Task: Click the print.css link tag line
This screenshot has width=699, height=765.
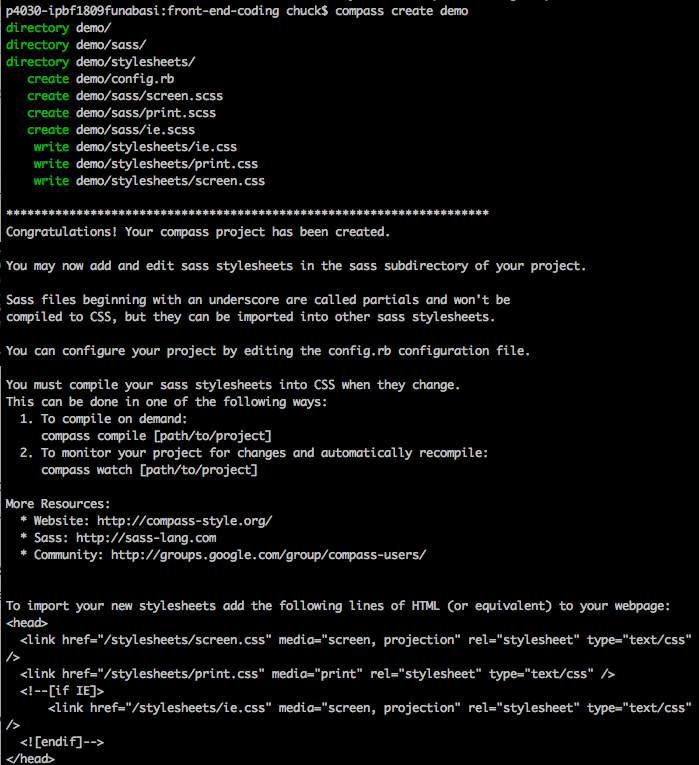Action: (x=318, y=674)
